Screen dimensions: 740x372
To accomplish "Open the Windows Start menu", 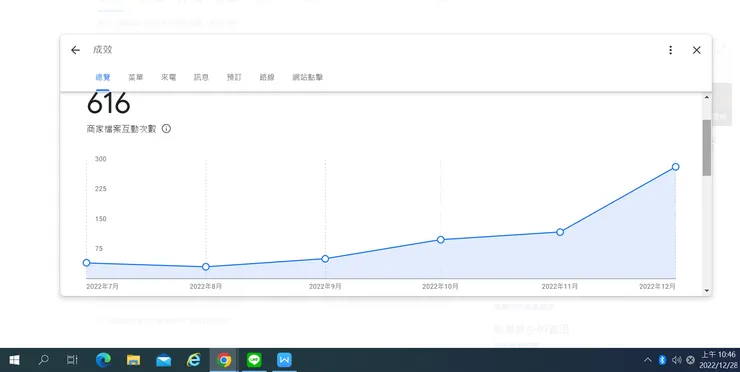I will pyautogui.click(x=14, y=360).
